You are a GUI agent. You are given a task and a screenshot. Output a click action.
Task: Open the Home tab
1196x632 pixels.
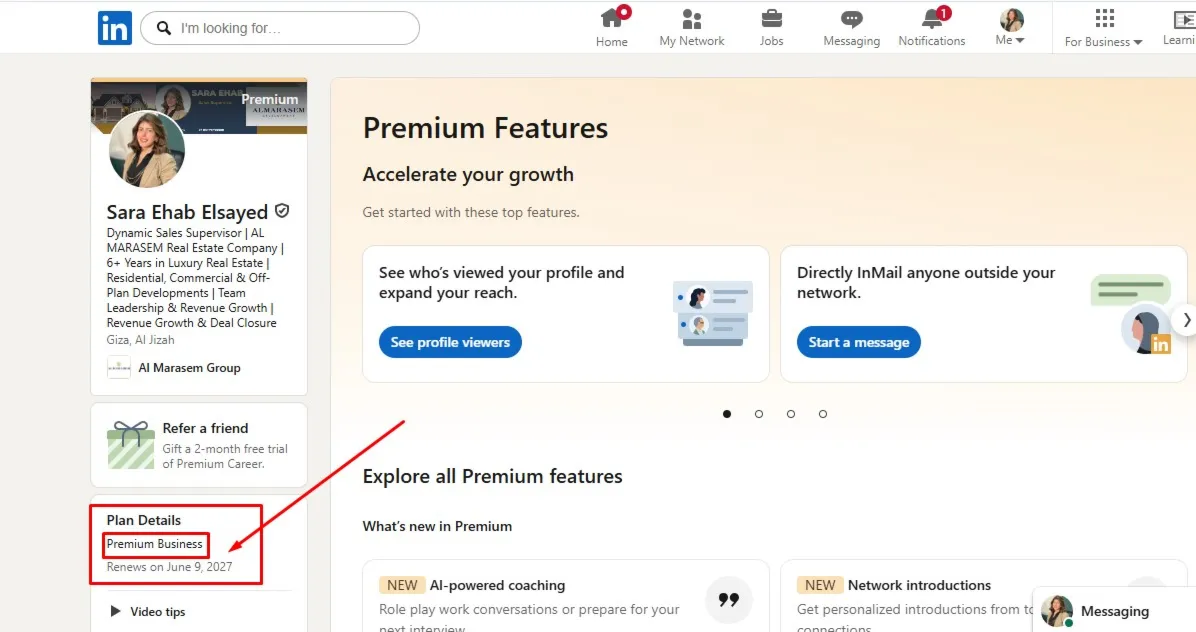(612, 27)
